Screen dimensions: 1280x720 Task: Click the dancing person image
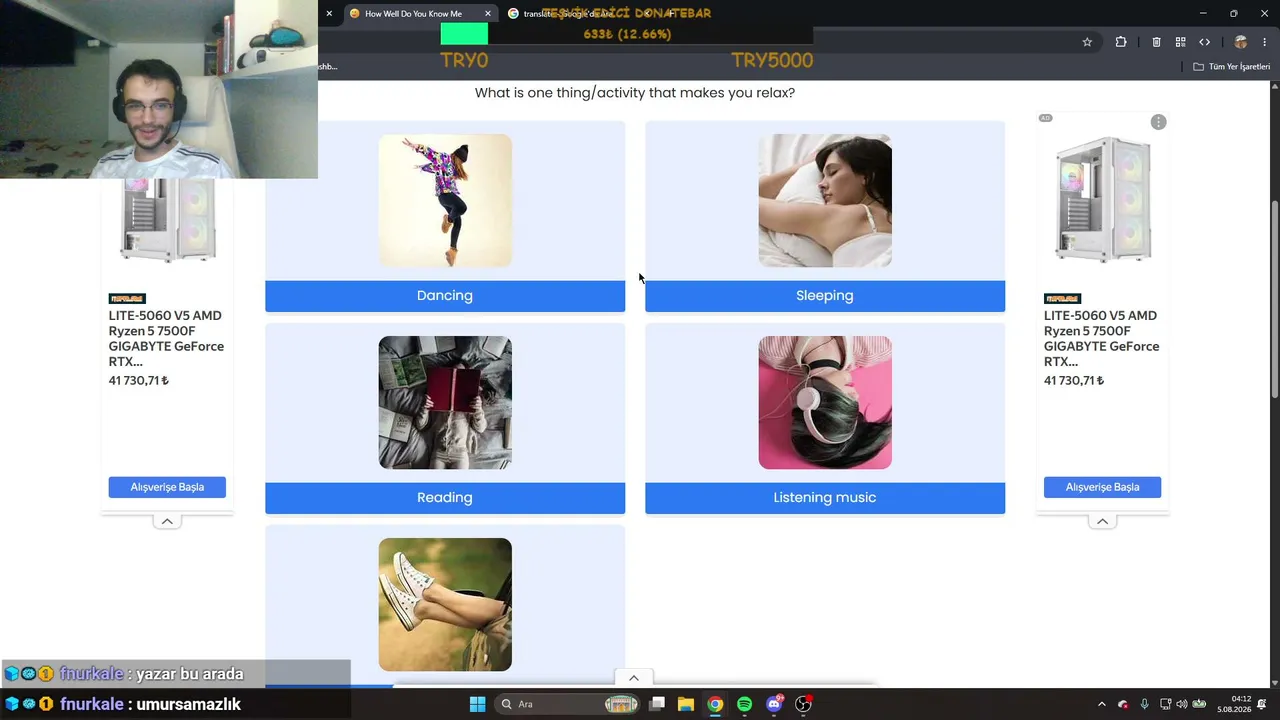(445, 201)
